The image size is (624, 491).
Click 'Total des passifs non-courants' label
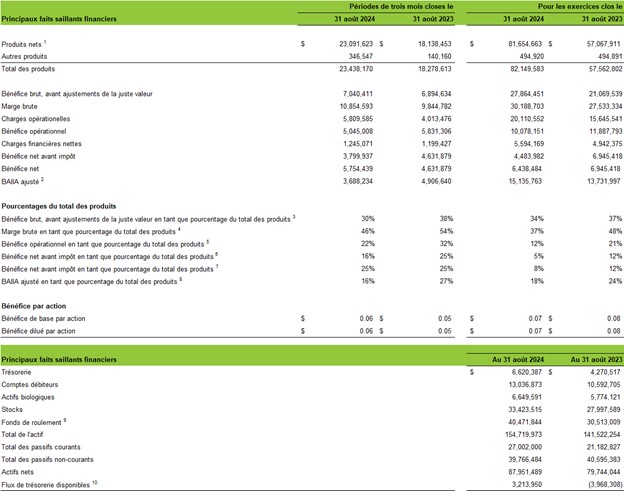tap(47, 460)
